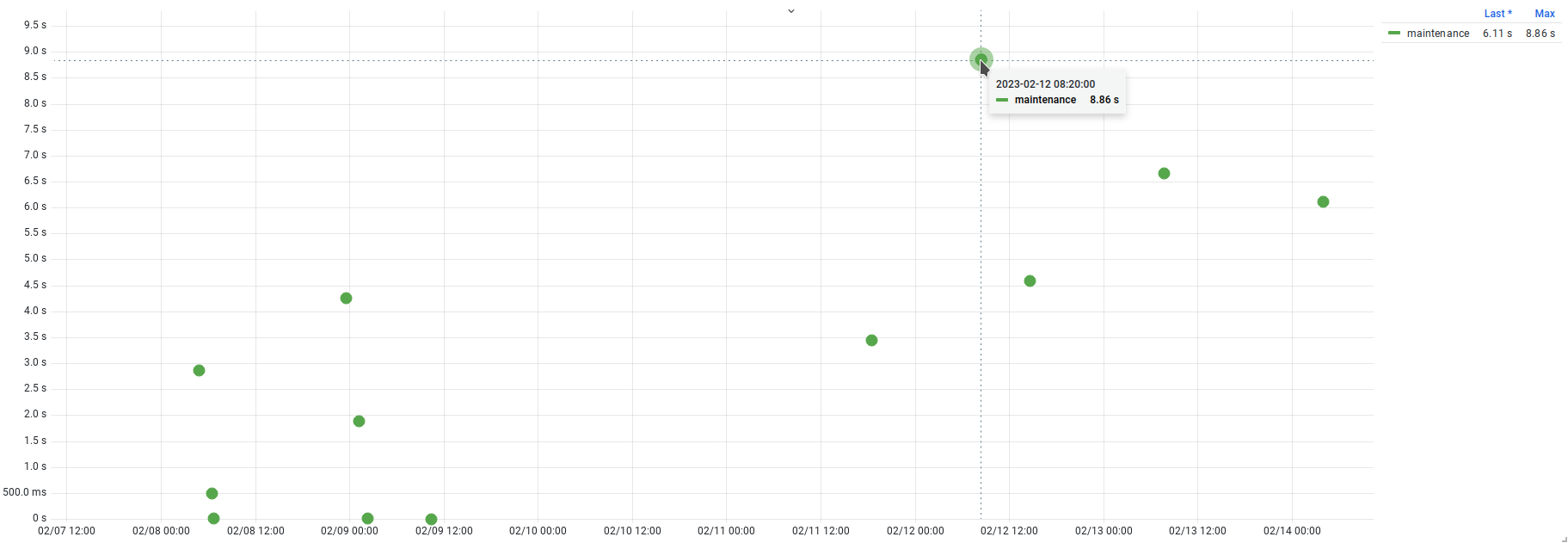Click the 02/11 12:00 x-axis label
The height and width of the screenshot is (543, 1568).
coord(821,531)
